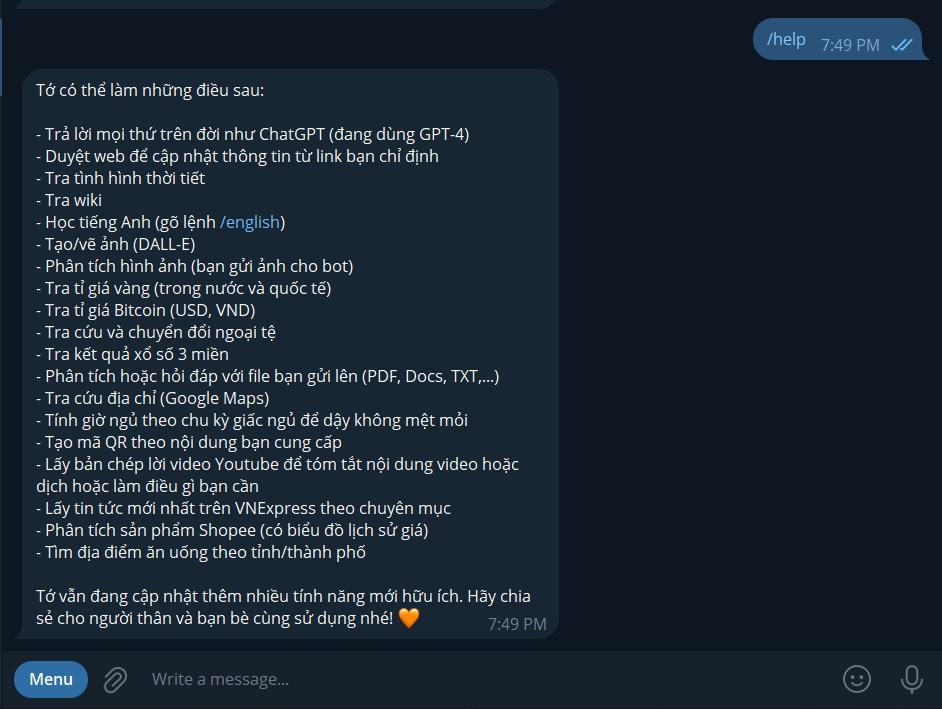
Task: Click the /english command link
Action: (x=250, y=222)
